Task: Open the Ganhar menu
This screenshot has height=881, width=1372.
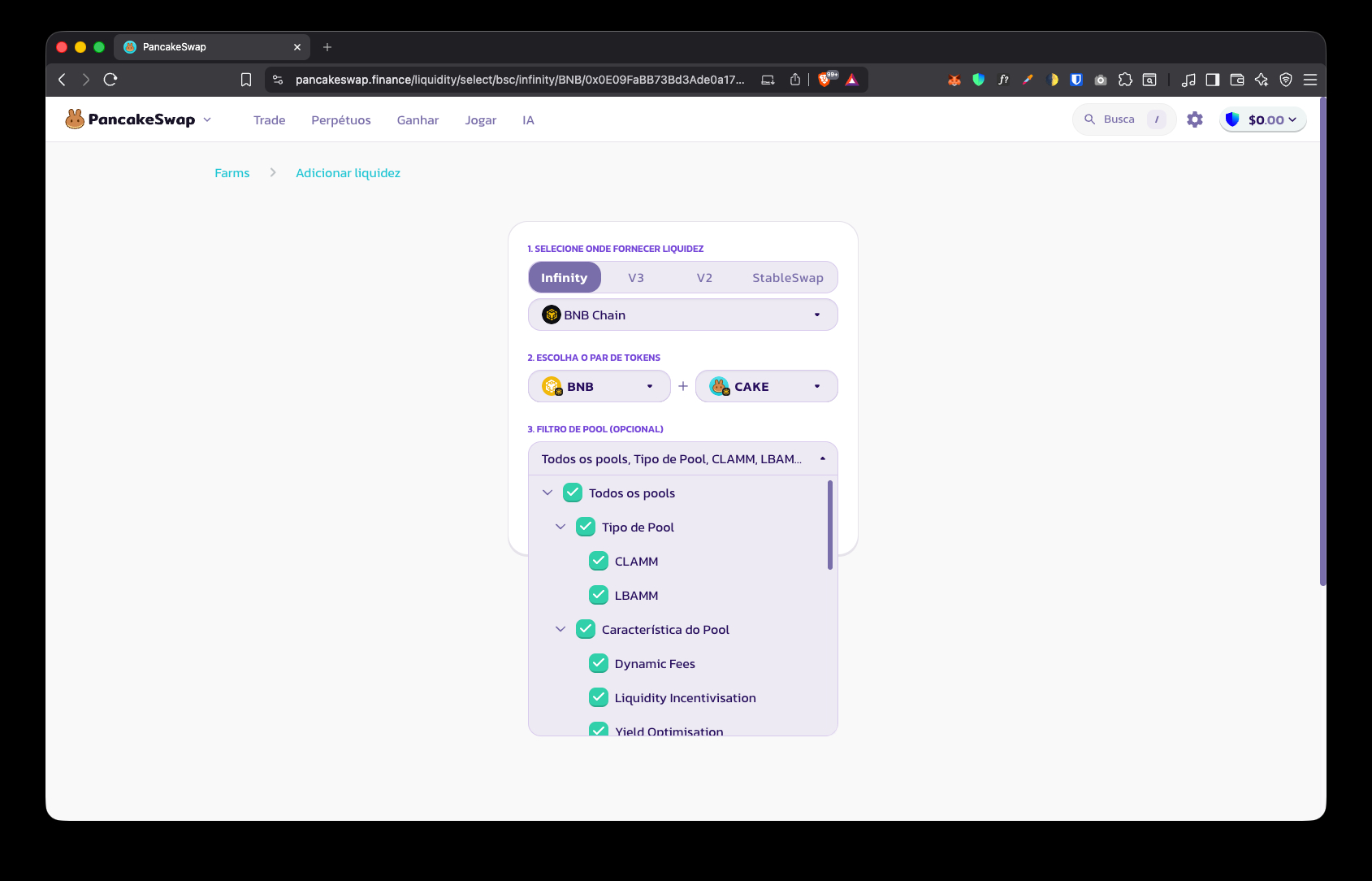Action: click(418, 119)
